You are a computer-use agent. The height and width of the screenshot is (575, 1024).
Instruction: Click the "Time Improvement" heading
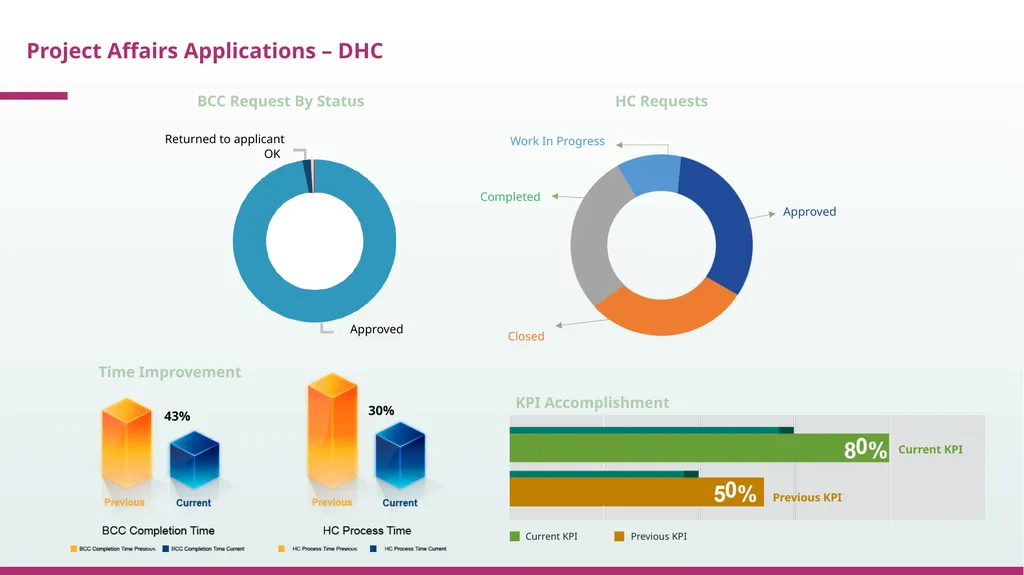[x=170, y=372]
